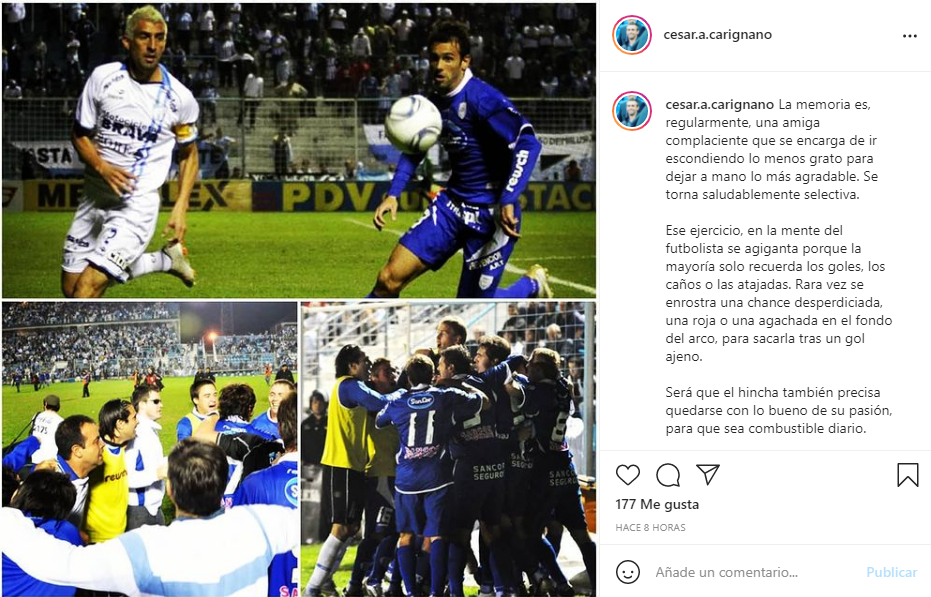Click the top photo of two players chasing ball

click(299, 150)
